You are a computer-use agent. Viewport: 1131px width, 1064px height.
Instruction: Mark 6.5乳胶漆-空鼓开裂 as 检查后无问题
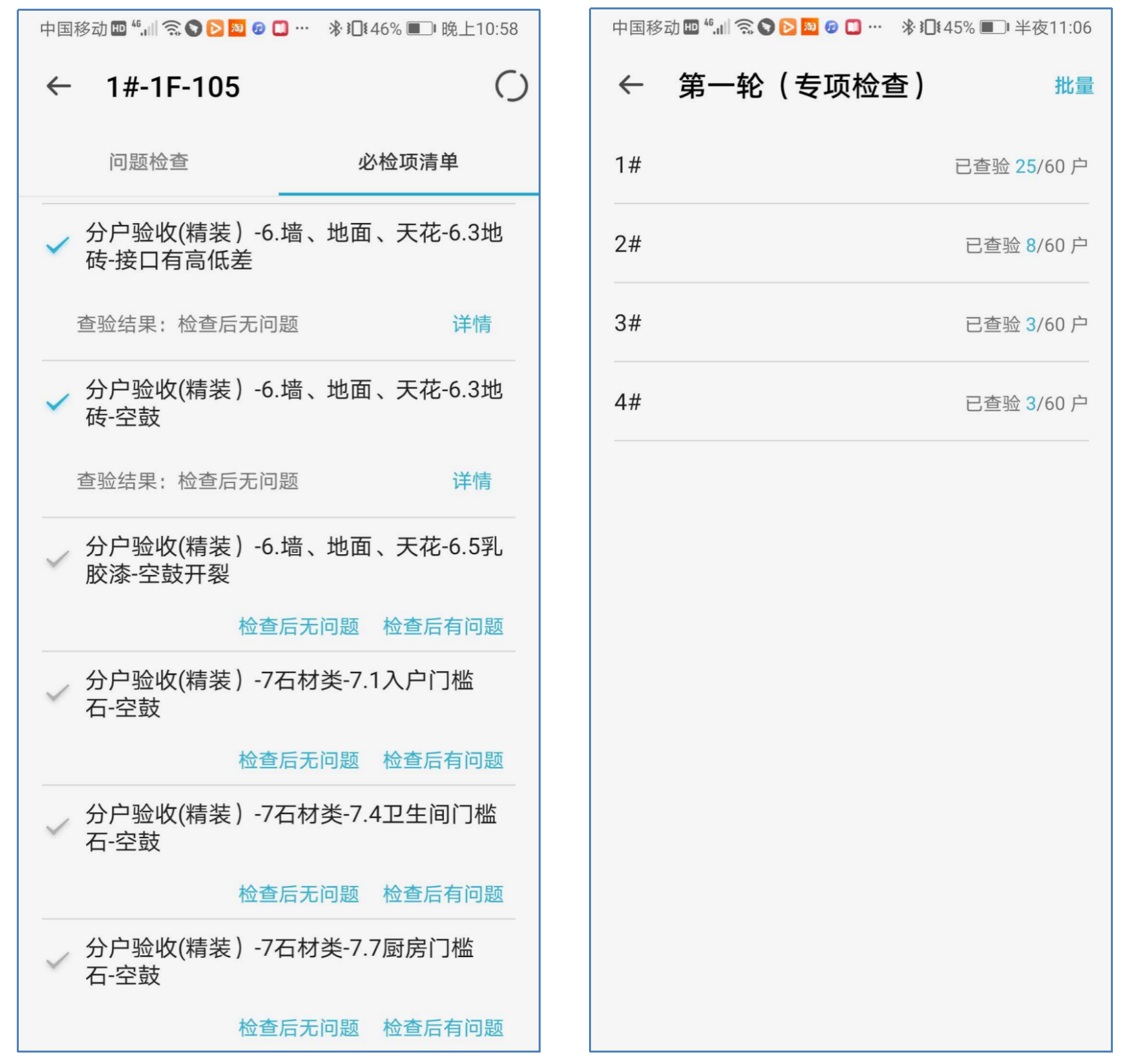click(x=299, y=627)
